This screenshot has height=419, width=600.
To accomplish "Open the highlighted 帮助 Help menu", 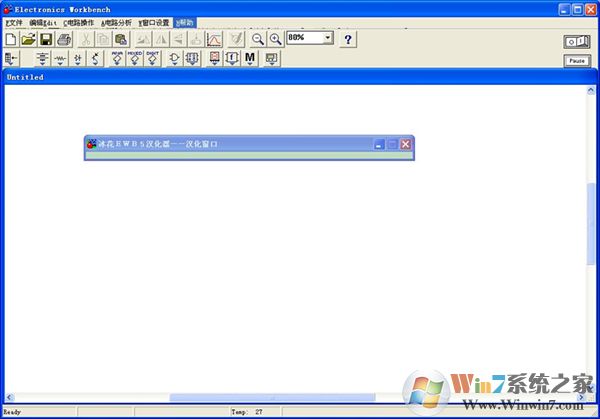I will 185,23.
